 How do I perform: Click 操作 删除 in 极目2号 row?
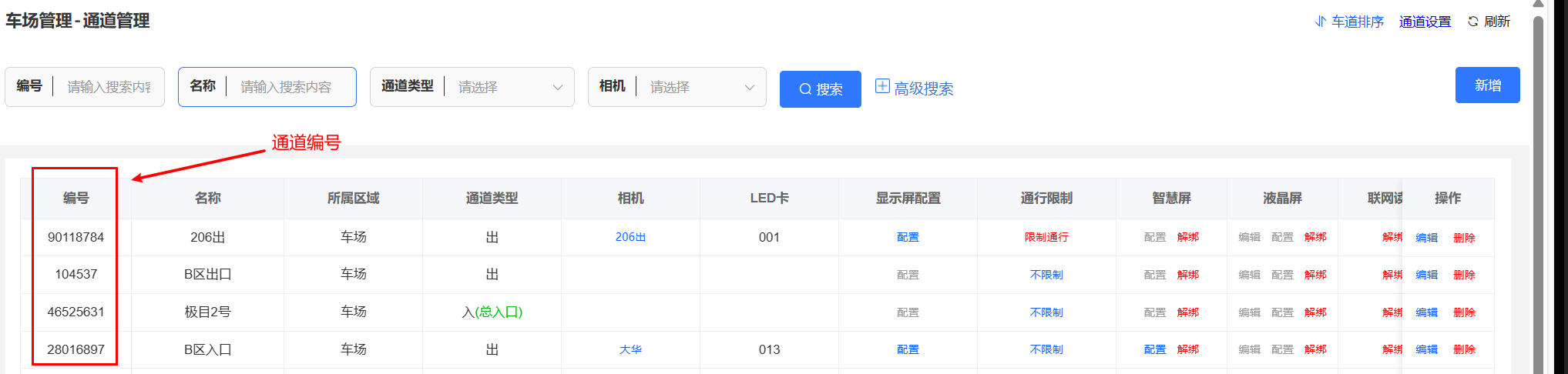point(1464,312)
